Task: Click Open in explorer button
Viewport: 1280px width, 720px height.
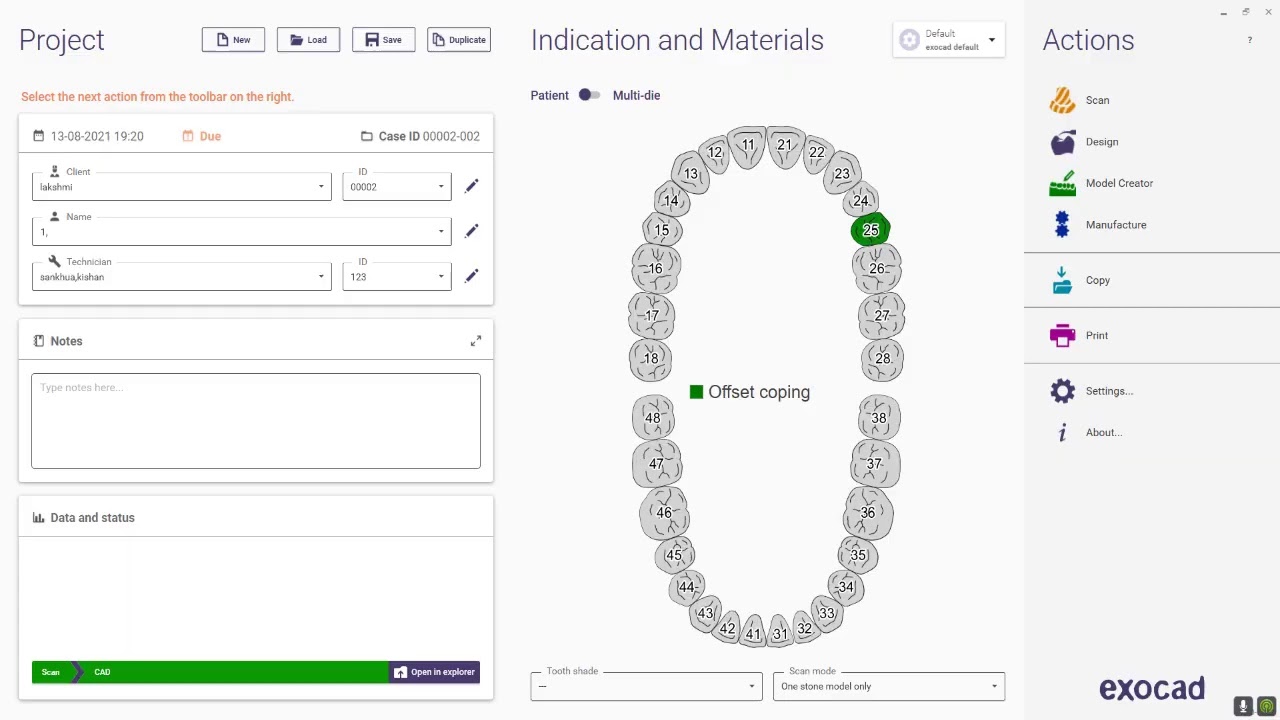Action: (434, 672)
